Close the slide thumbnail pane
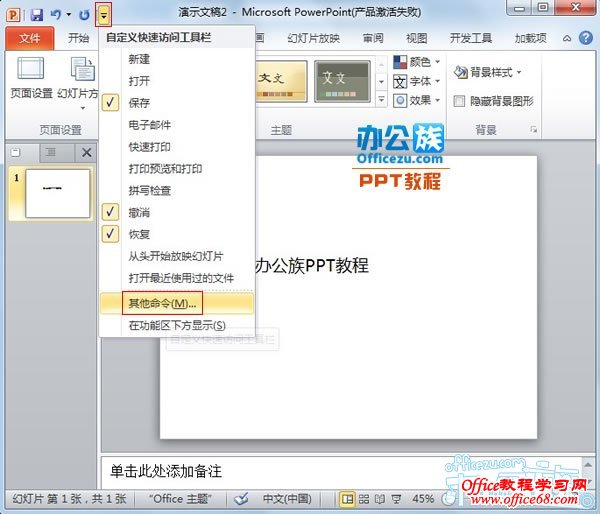The width and height of the screenshot is (600, 514). (x=86, y=153)
